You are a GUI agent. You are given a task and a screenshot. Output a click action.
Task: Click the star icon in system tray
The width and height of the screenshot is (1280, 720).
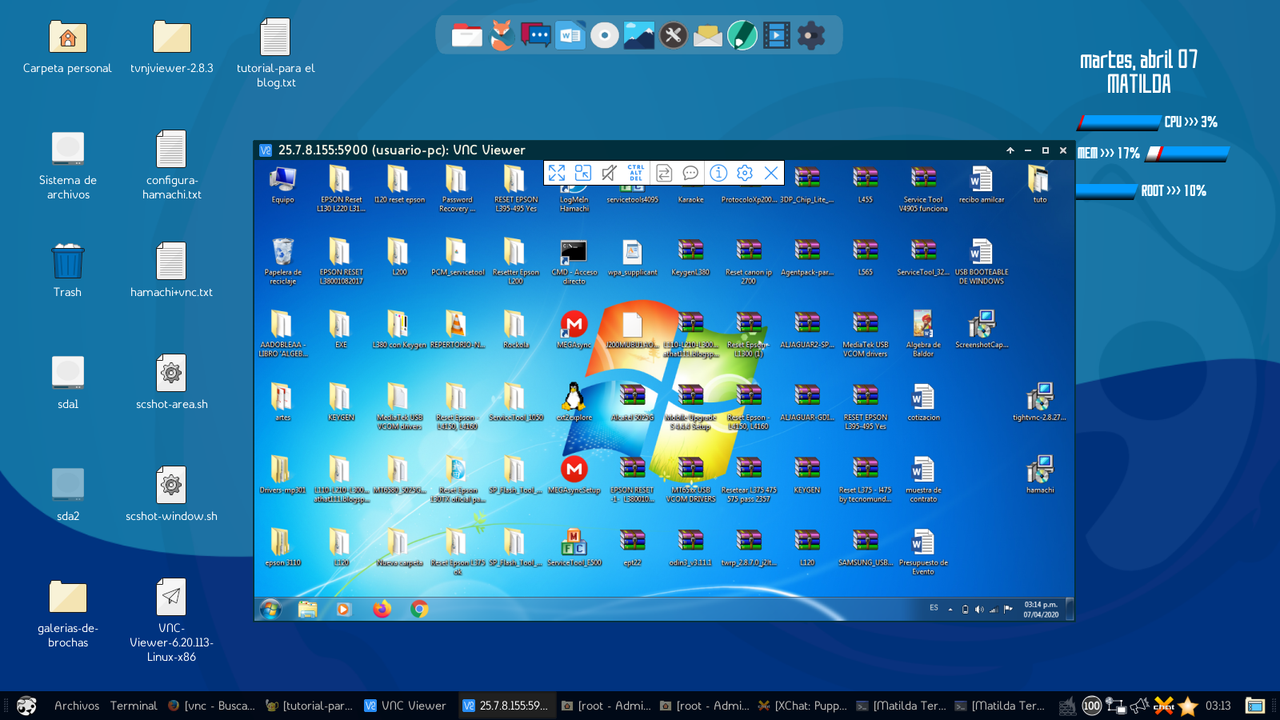1188,706
